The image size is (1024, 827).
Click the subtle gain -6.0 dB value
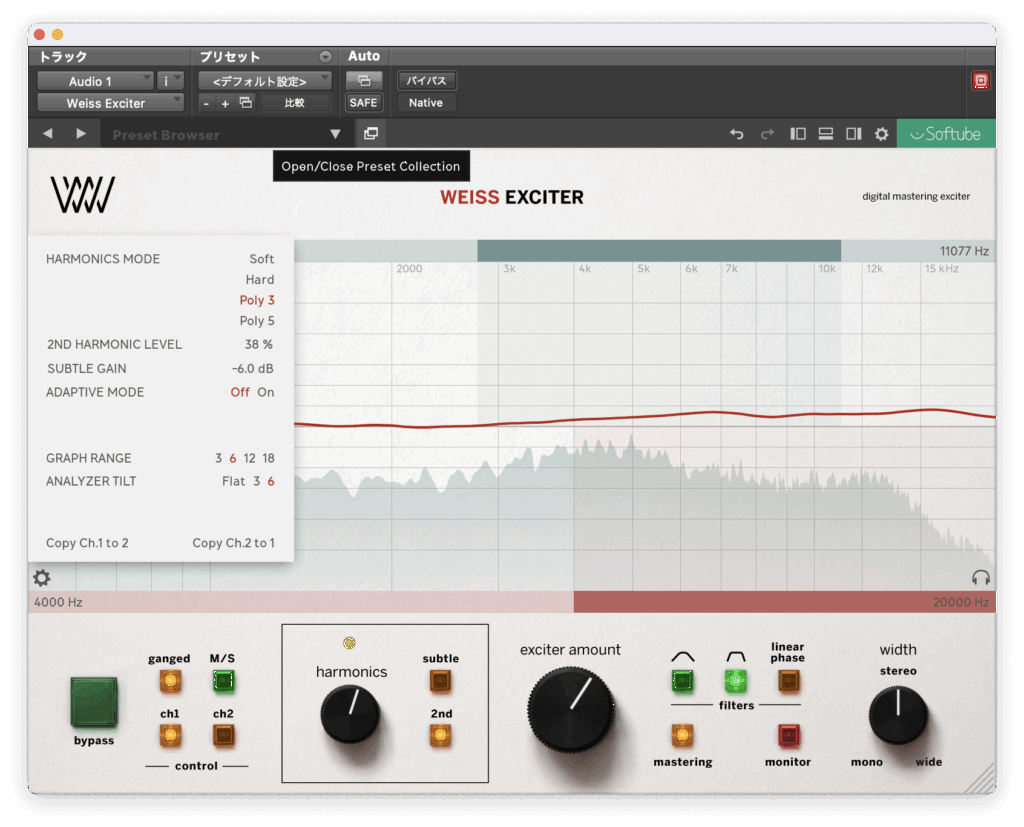[253, 368]
